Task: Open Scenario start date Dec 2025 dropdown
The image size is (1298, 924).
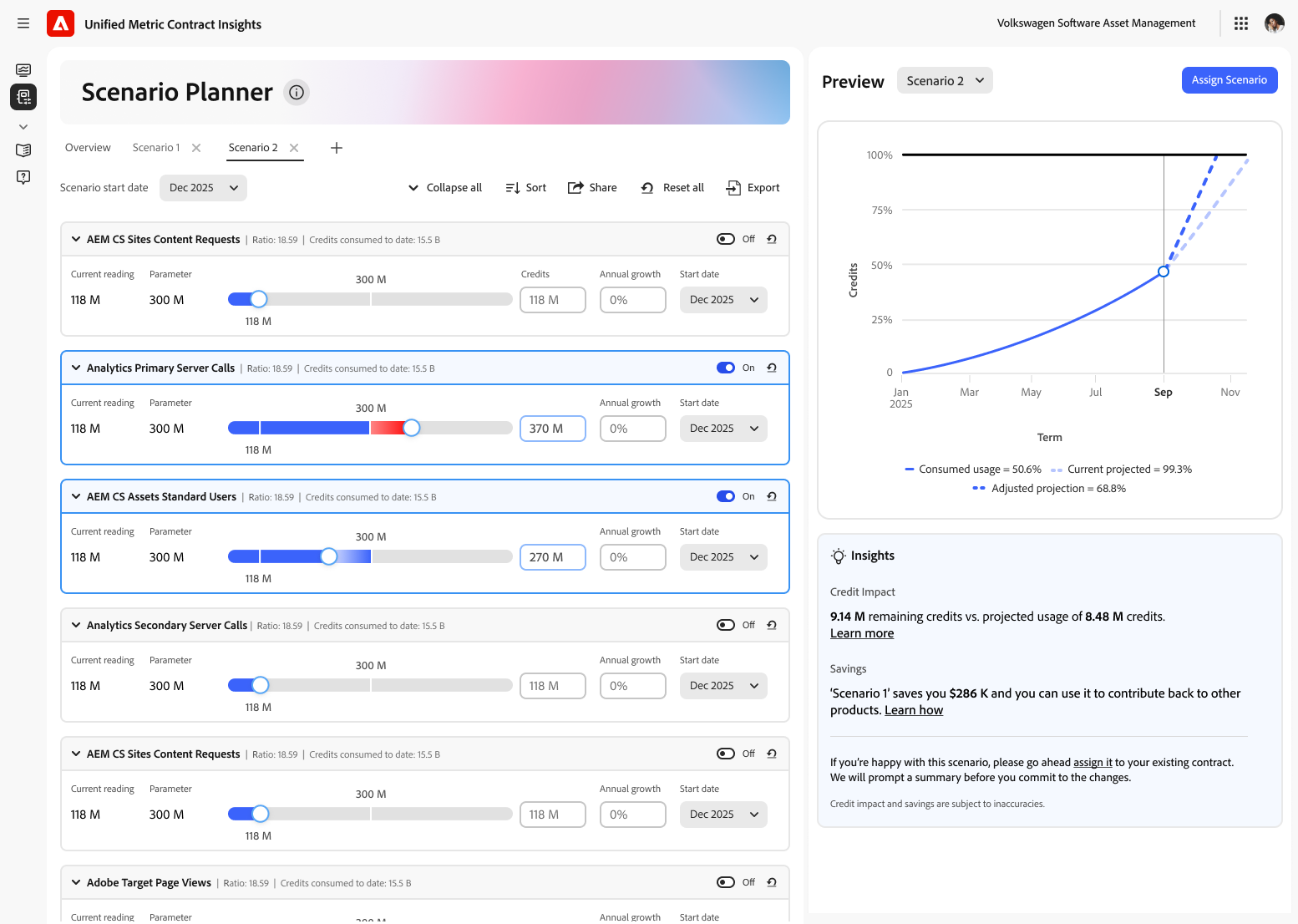Action: [x=203, y=188]
